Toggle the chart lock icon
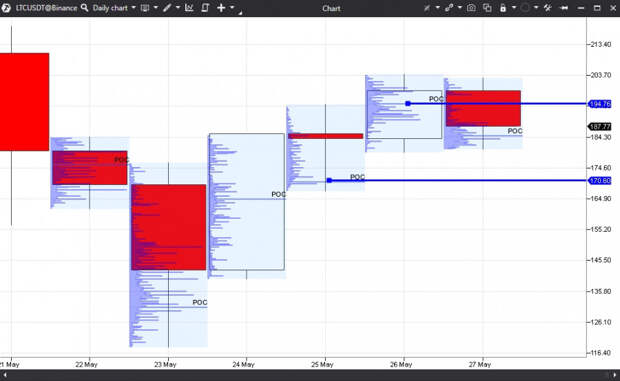The width and height of the screenshot is (620, 381). pos(503,8)
